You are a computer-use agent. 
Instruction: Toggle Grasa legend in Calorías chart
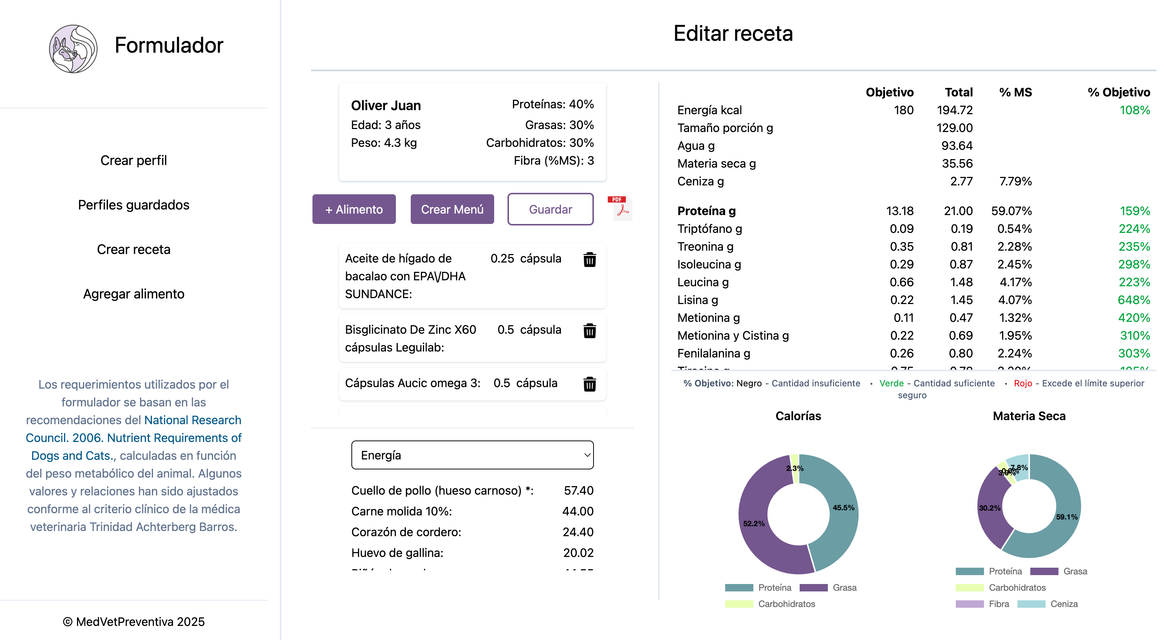click(828, 588)
